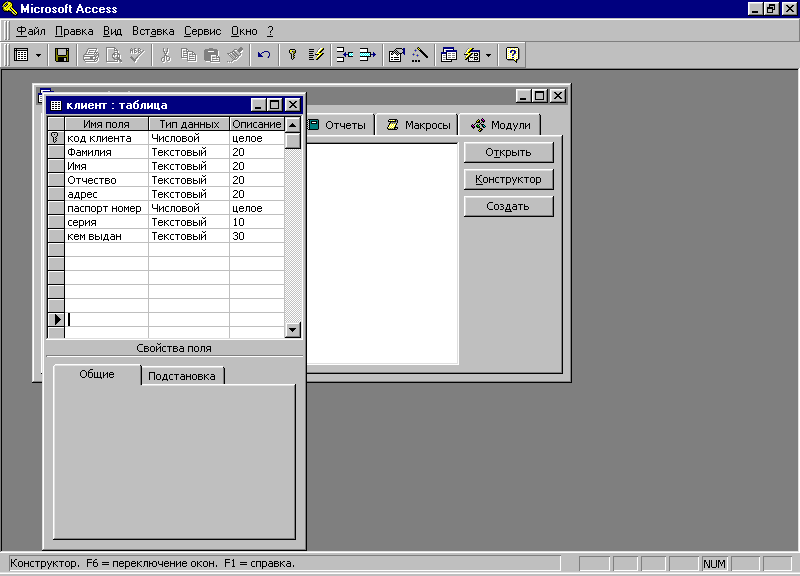Image resolution: width=800 pixels, height=576 pixels.
Task: Click the Undo arrow icon
Action: 264,55
